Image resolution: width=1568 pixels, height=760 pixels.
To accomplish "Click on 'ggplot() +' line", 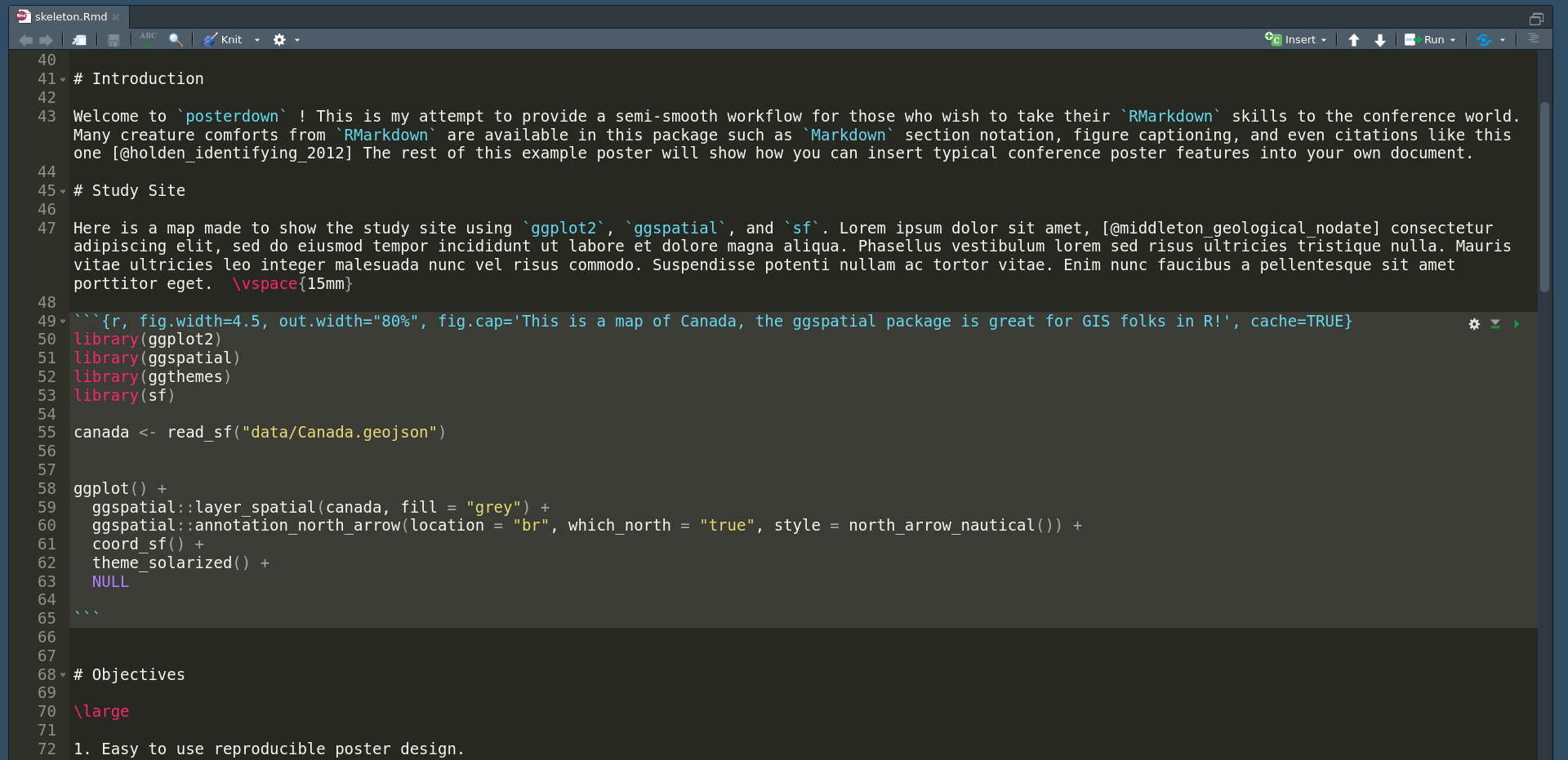I will click(120, 489).
